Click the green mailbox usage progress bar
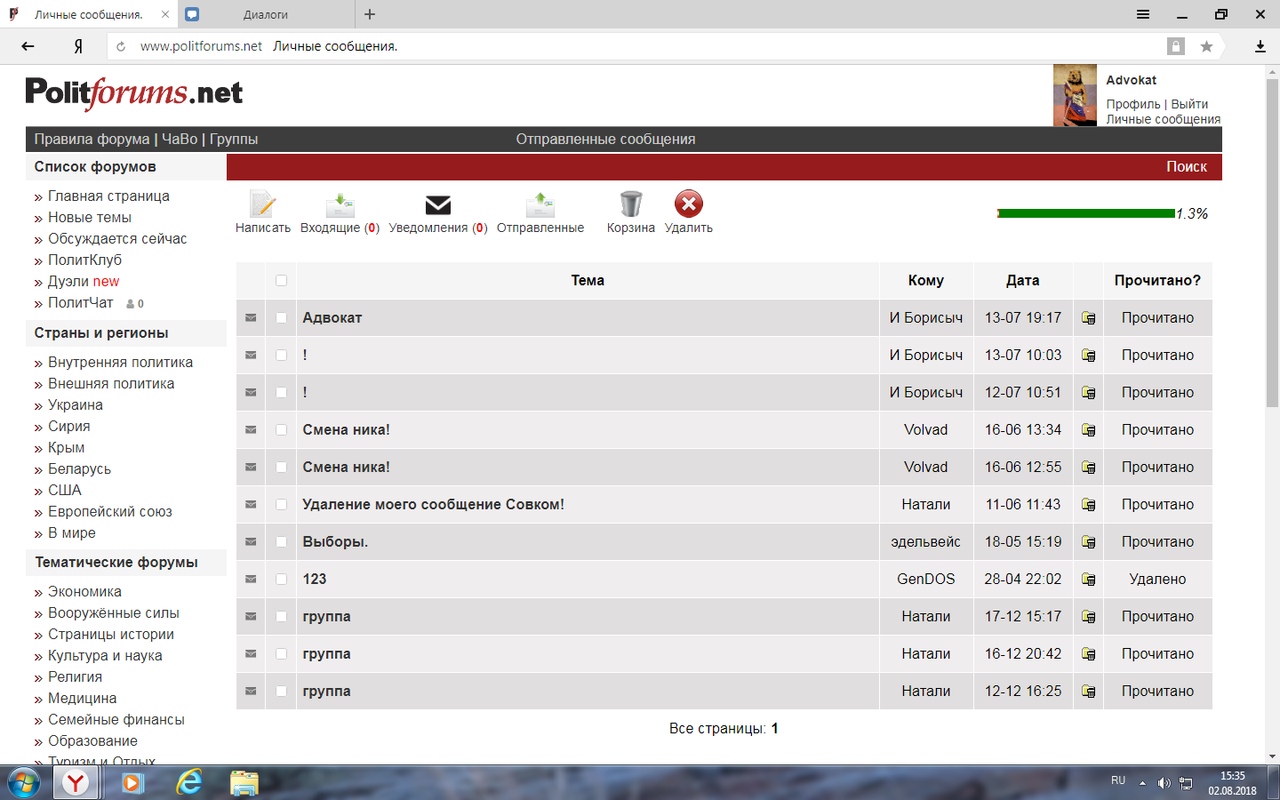The height and width of the screenshot is (800, 1280). coord(1085,213)
